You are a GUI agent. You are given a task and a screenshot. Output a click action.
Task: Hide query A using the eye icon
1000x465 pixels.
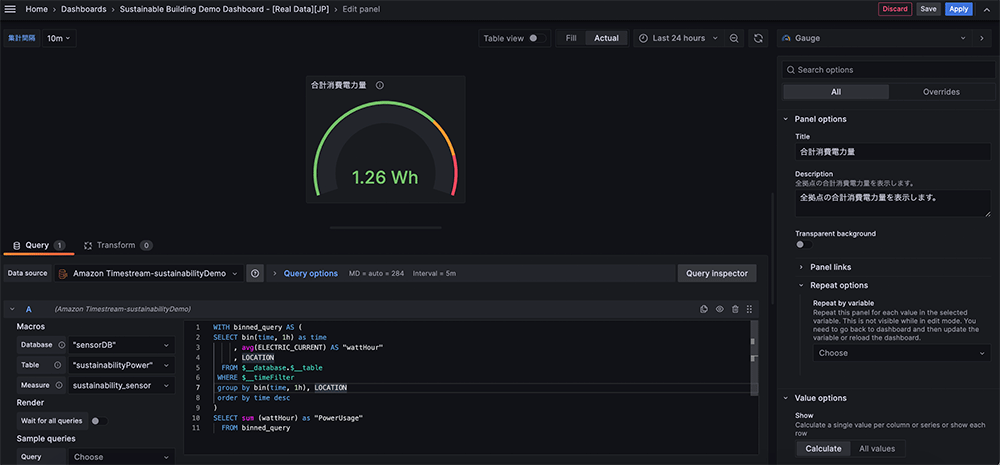coord(719,309)
